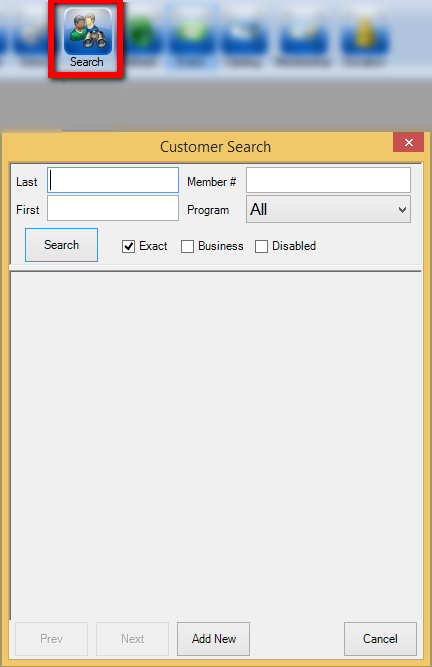Close the Customer Search dialog with X

[x=409, y=143]
